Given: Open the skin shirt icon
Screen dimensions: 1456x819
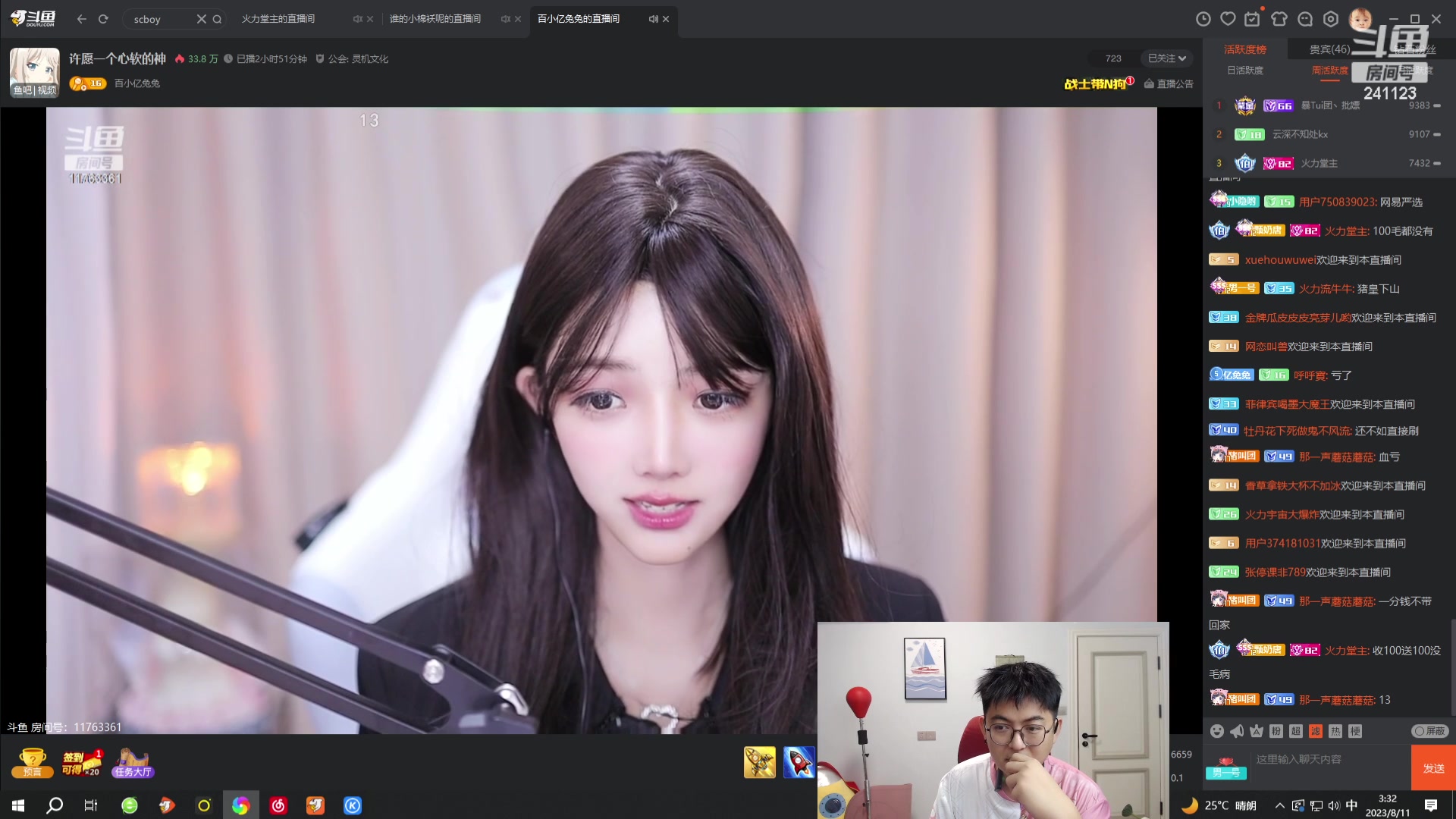Looking at the screenshot, I should [x=1279, y=19].
